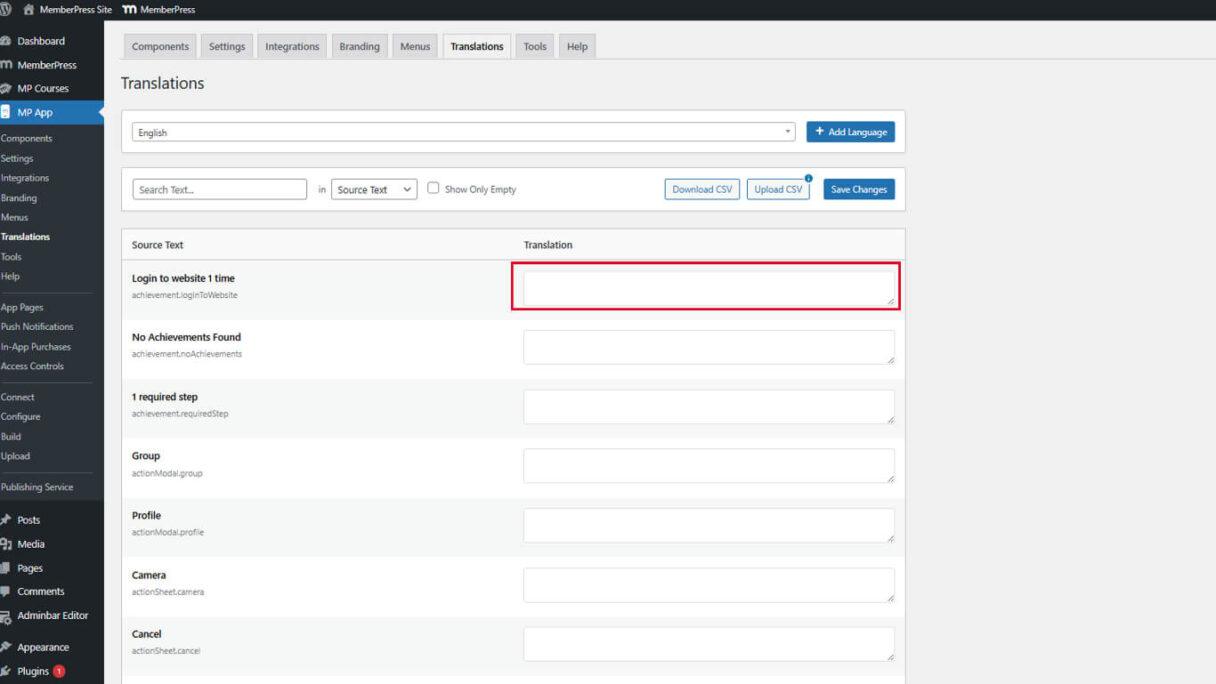1216x684 pixels.
Task: Open Plugins with update badge
Action: pyautogui.click(x=33, y=671)
